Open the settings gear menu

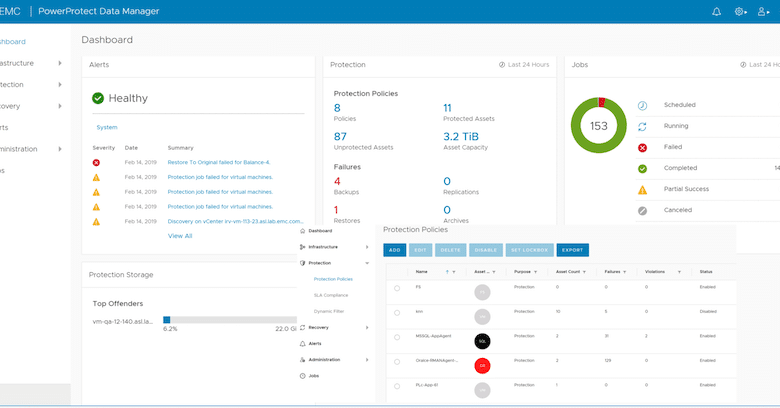[x=741, y=11]
